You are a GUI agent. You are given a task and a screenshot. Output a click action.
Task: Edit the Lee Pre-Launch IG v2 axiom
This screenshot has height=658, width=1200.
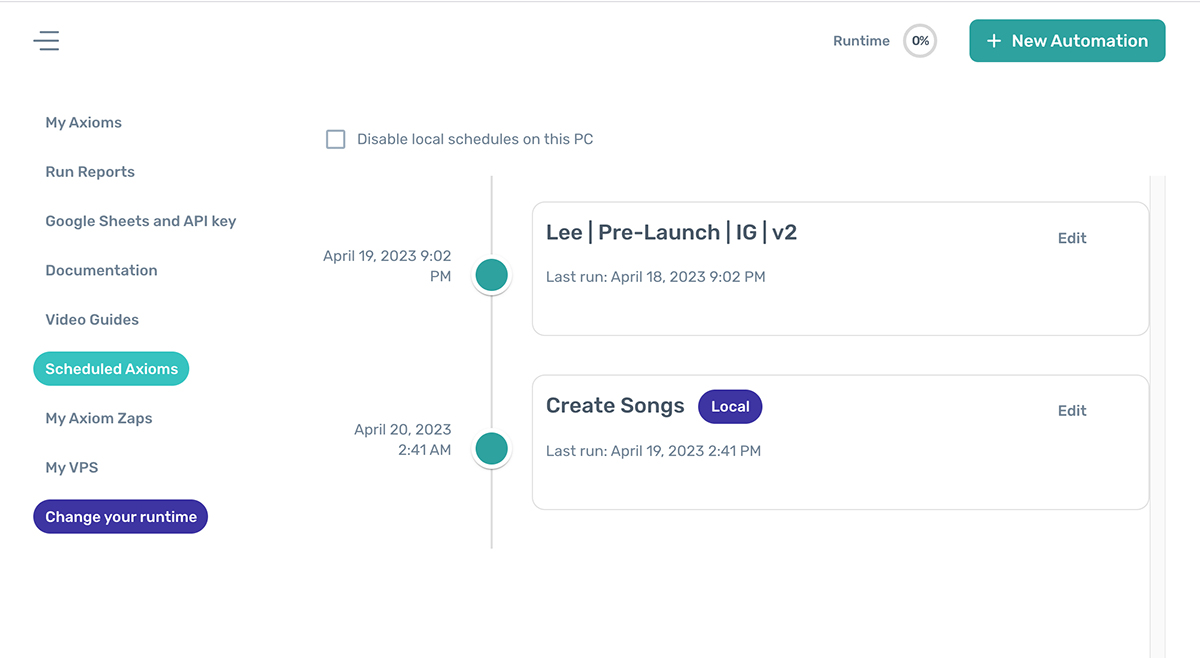[x=1072, y=238]
